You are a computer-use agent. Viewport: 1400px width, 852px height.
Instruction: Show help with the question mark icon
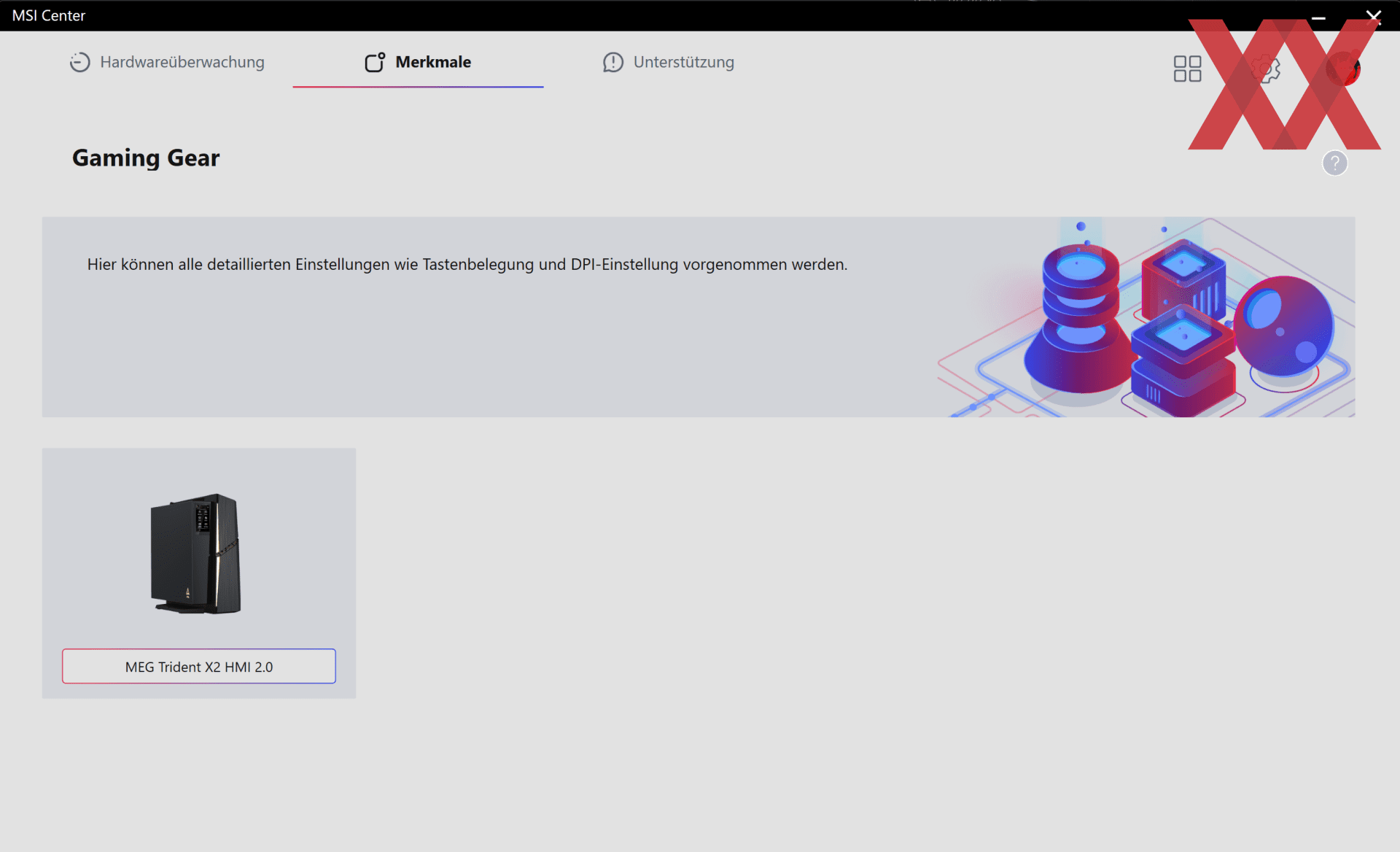pyautogui.click(x=1334, y=163)
